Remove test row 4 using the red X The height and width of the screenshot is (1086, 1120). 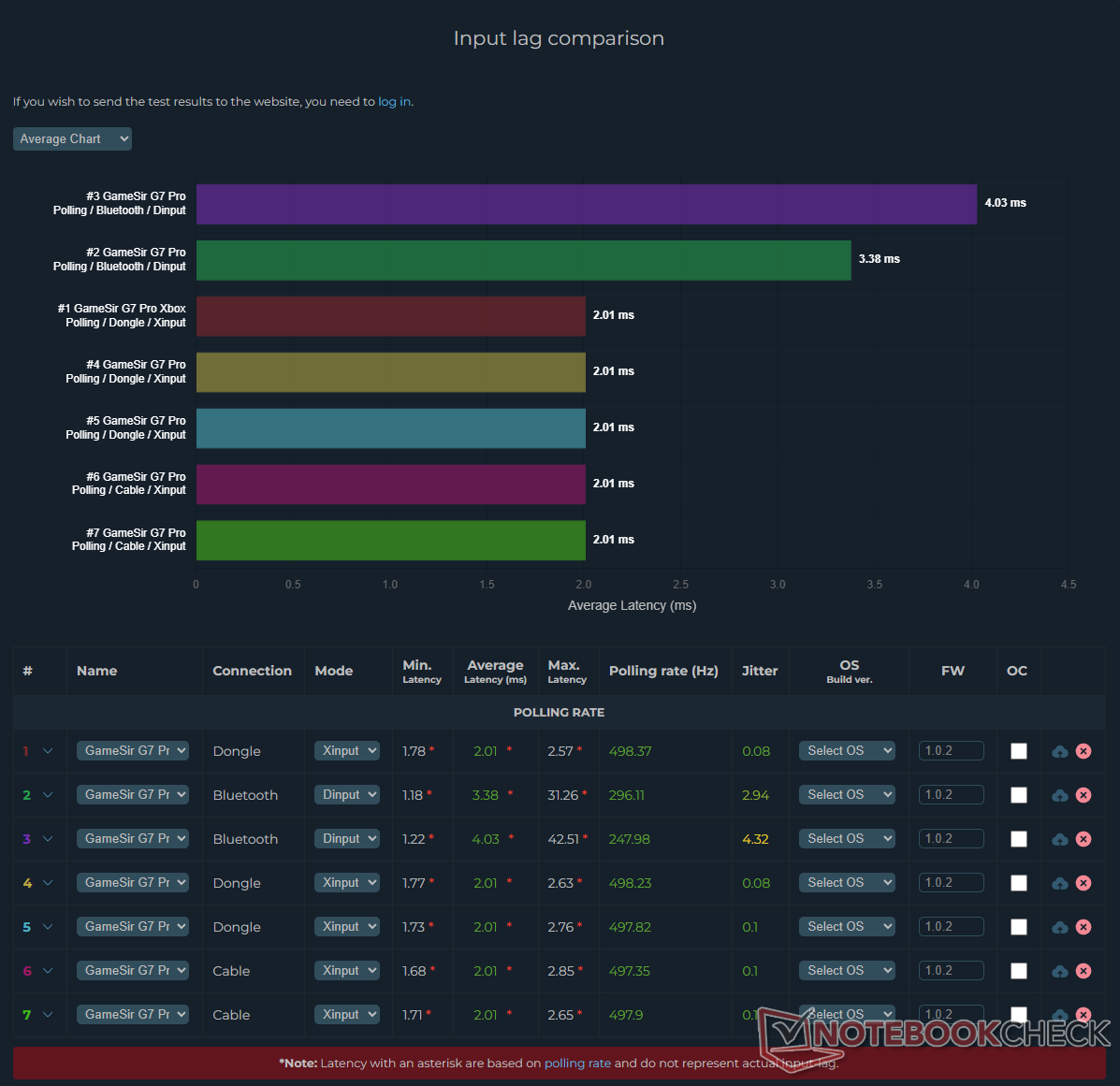tap(1084, 883)
